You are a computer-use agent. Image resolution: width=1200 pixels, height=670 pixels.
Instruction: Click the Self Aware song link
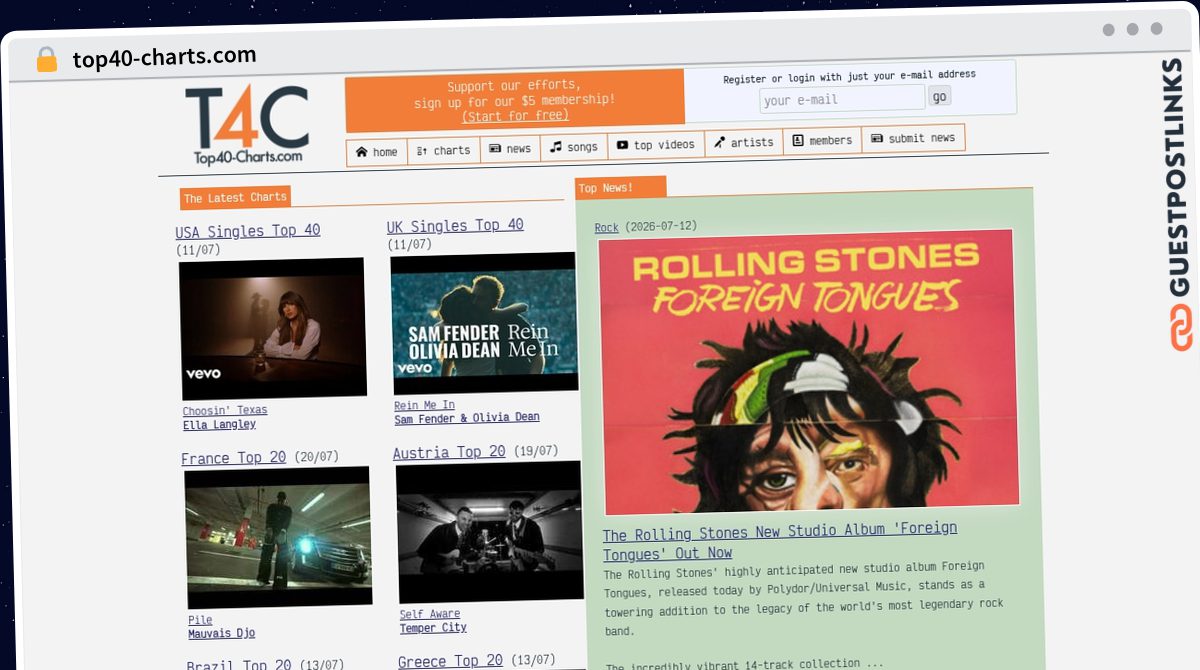(x=430, y=614)
